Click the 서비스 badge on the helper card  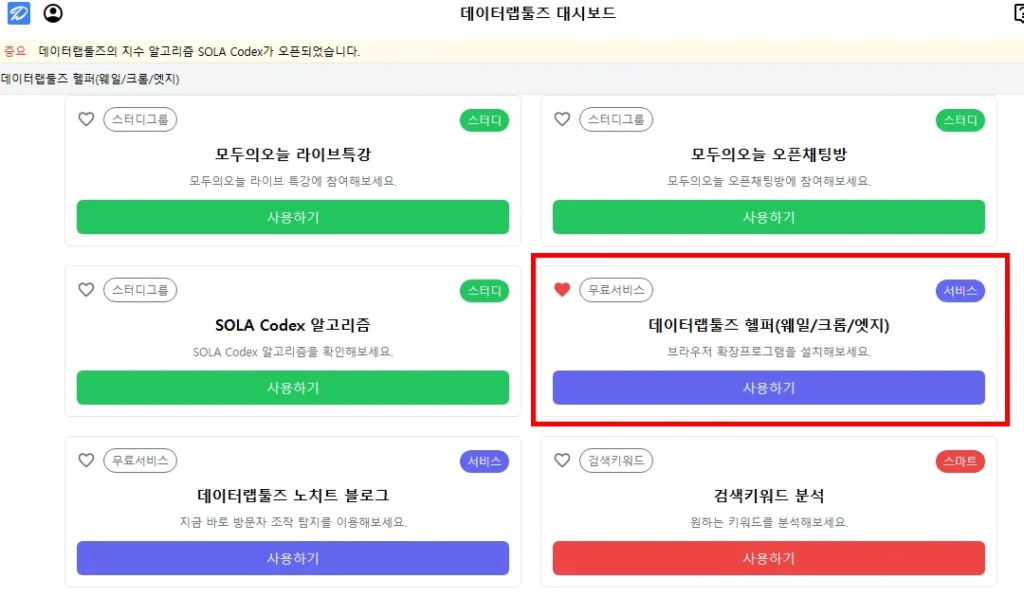click(x=959, y=290)
